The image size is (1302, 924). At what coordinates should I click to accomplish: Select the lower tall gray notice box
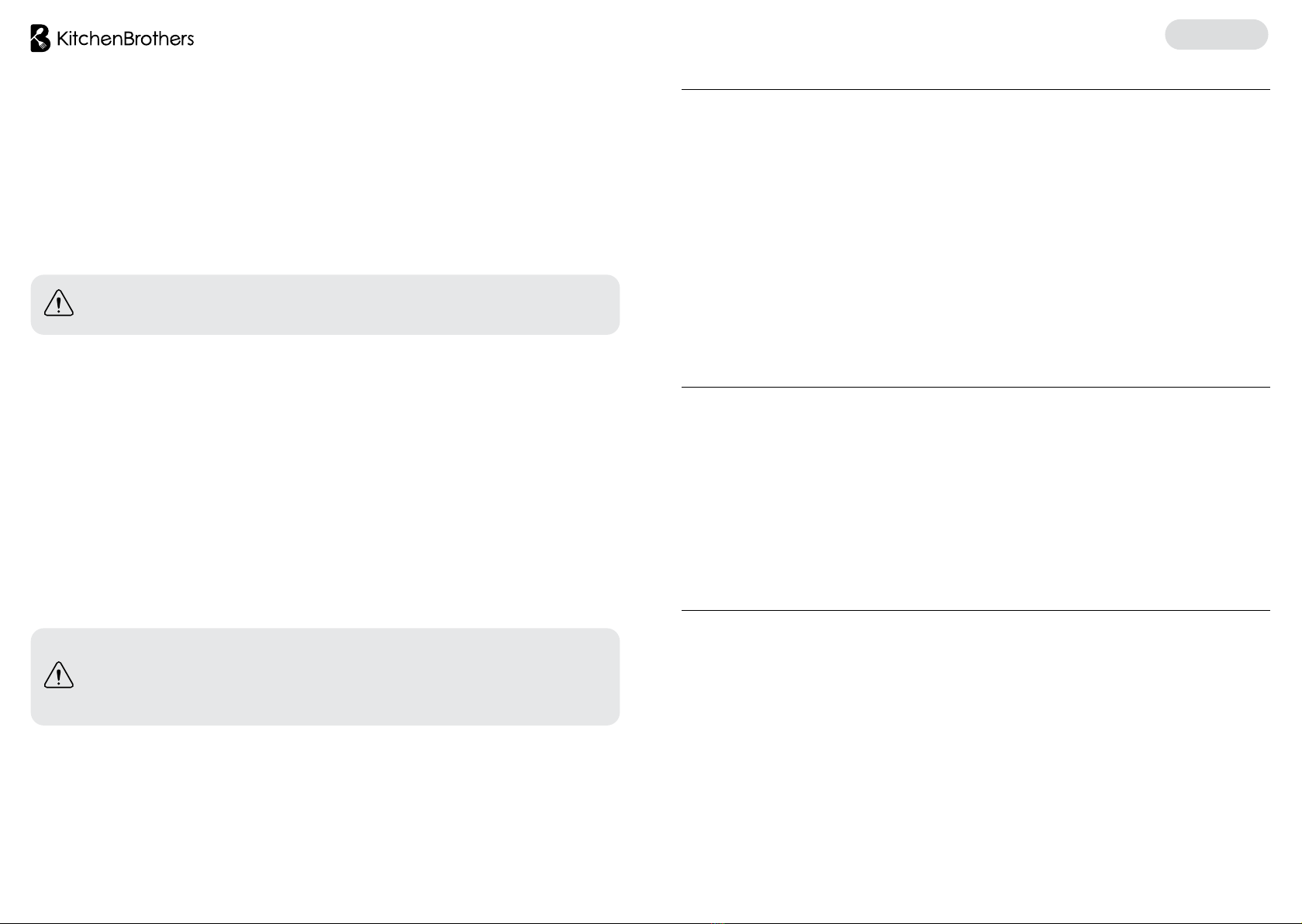325,677
